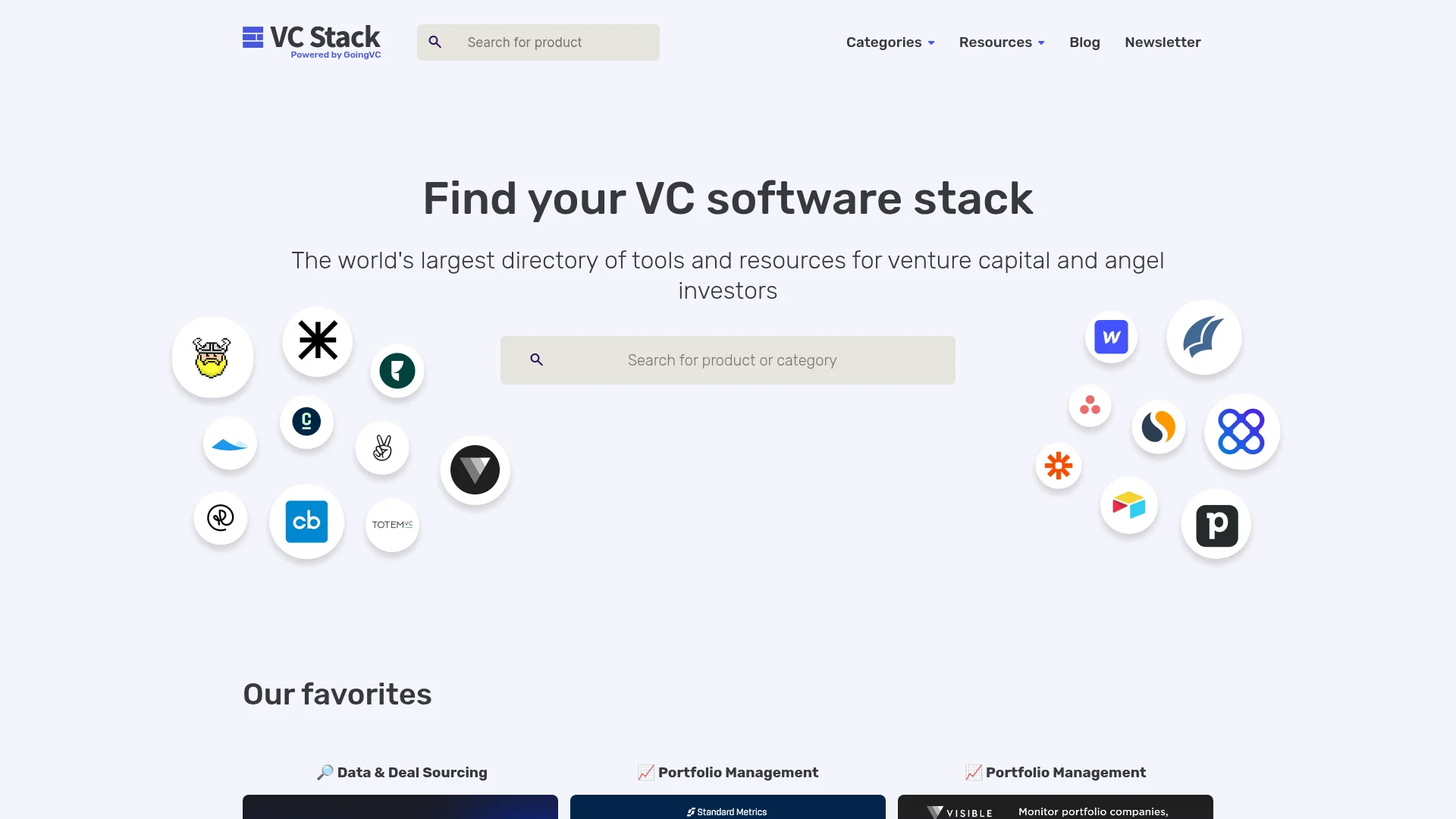Open the dark blue C logo bubble

click(x=306, y=422)
